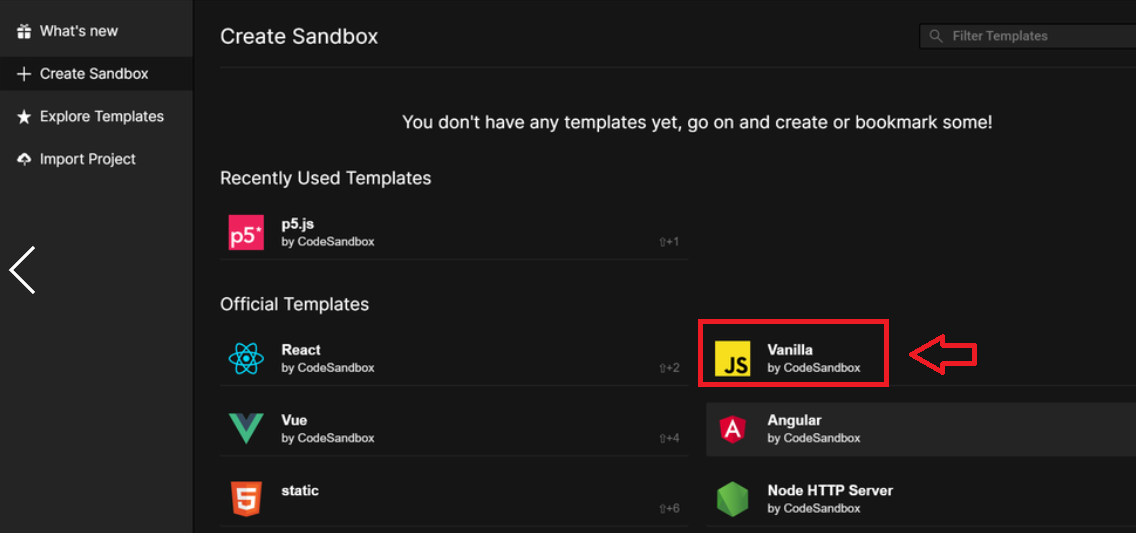Viewport: 1136px width, 533px height.
Task: Click the gift icon beside What's new
Action: 25,31
